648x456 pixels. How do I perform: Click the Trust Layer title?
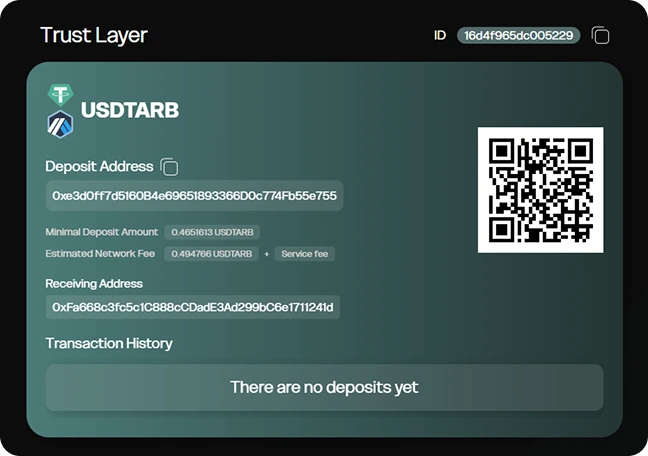point(94,35)
